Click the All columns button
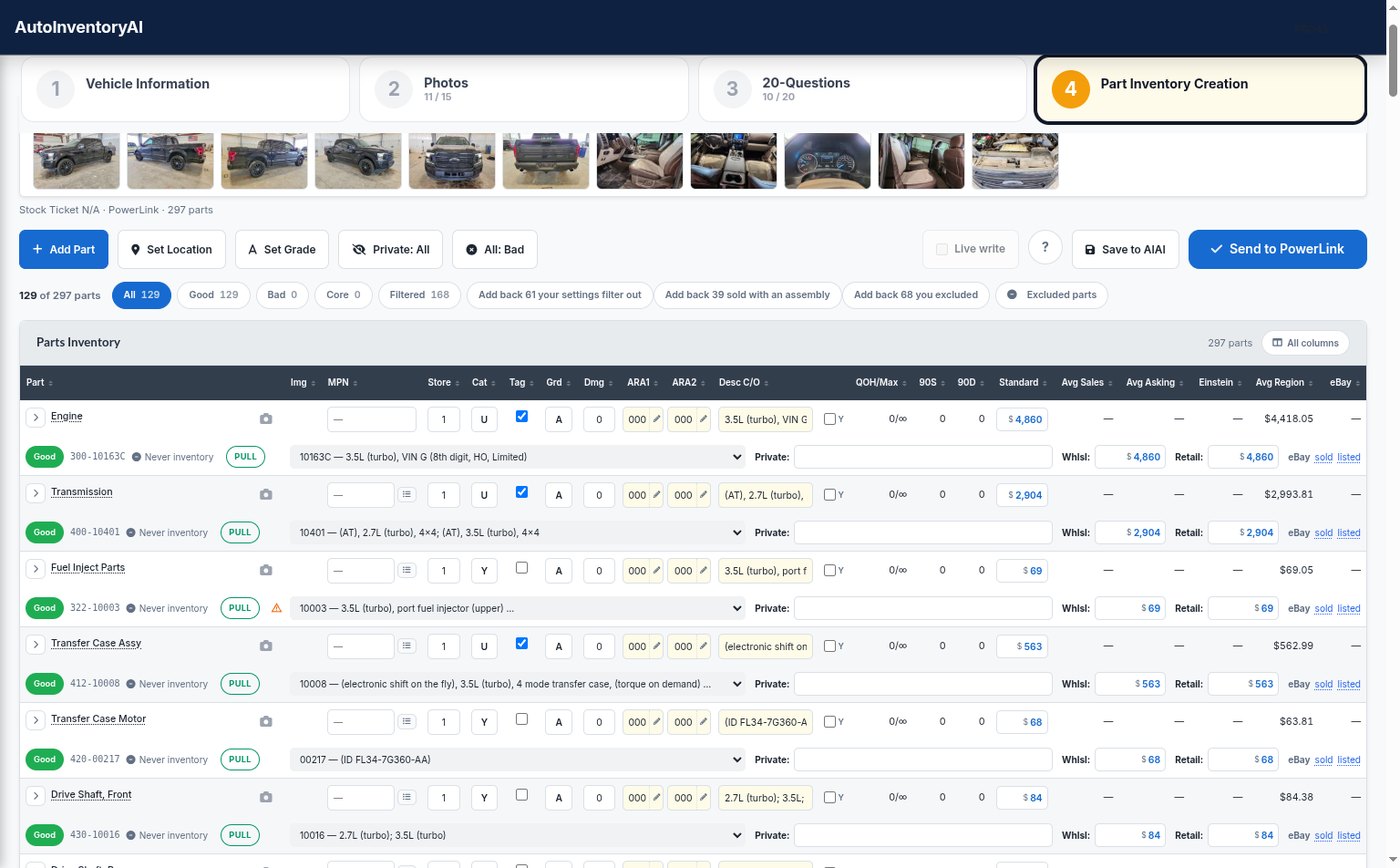Viewport: 1400px width, 868px height. pyautogui.click(x=1305, y=343)
